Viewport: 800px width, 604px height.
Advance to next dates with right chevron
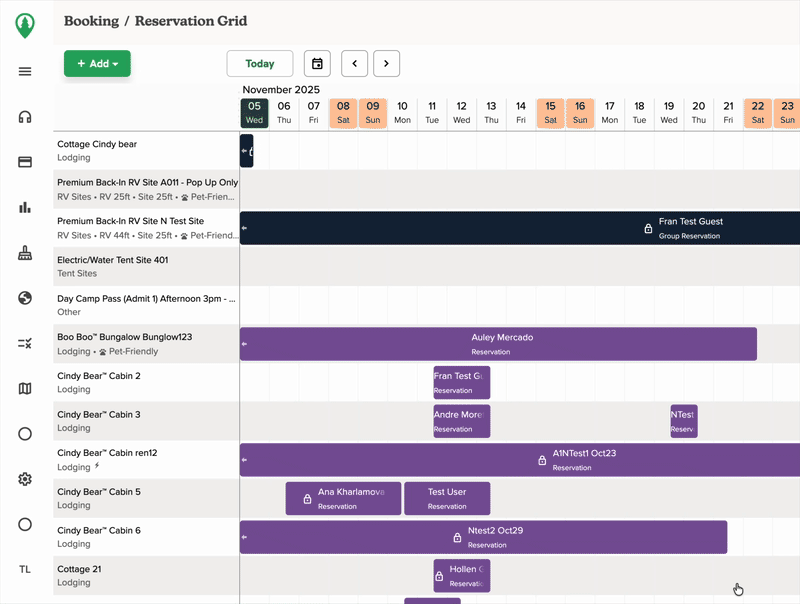pyautogui.click(x=387, y=64)
